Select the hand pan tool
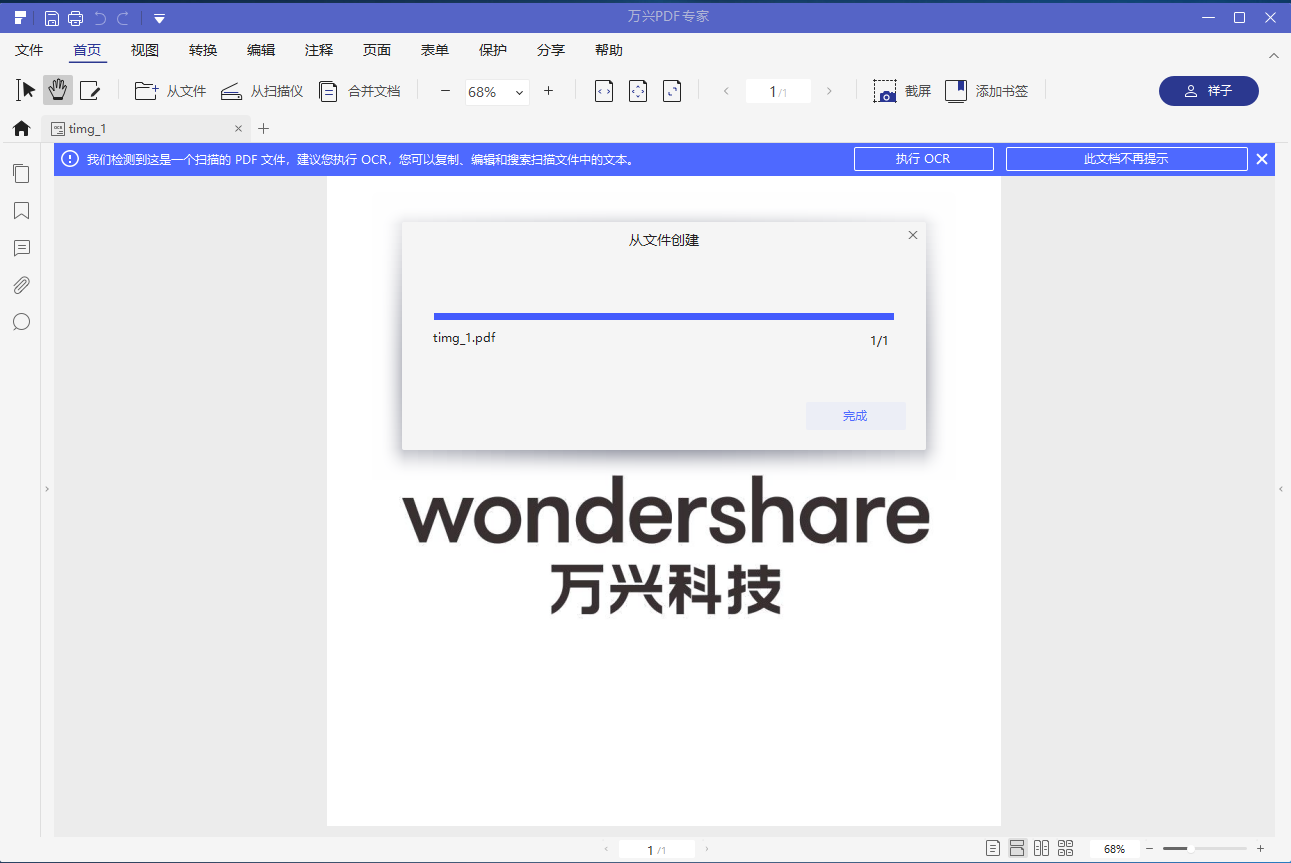Image resolution: width=1291 pixels, height=863 pixels. point(57,90)
